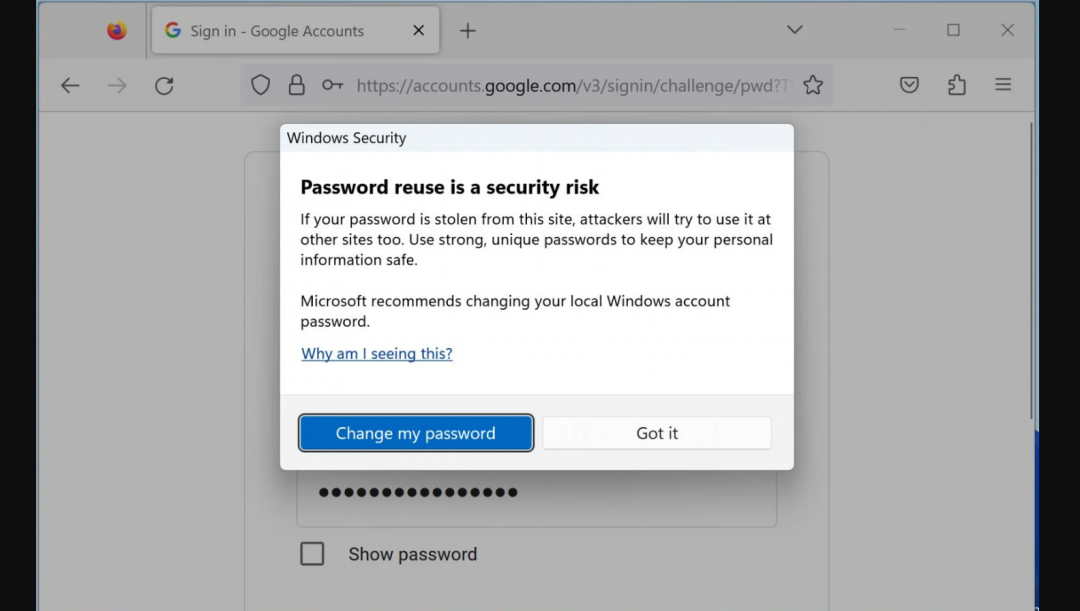Click the padlock site security icon
The height and width of the screenshot is (611, 1080).
[296, 86]
